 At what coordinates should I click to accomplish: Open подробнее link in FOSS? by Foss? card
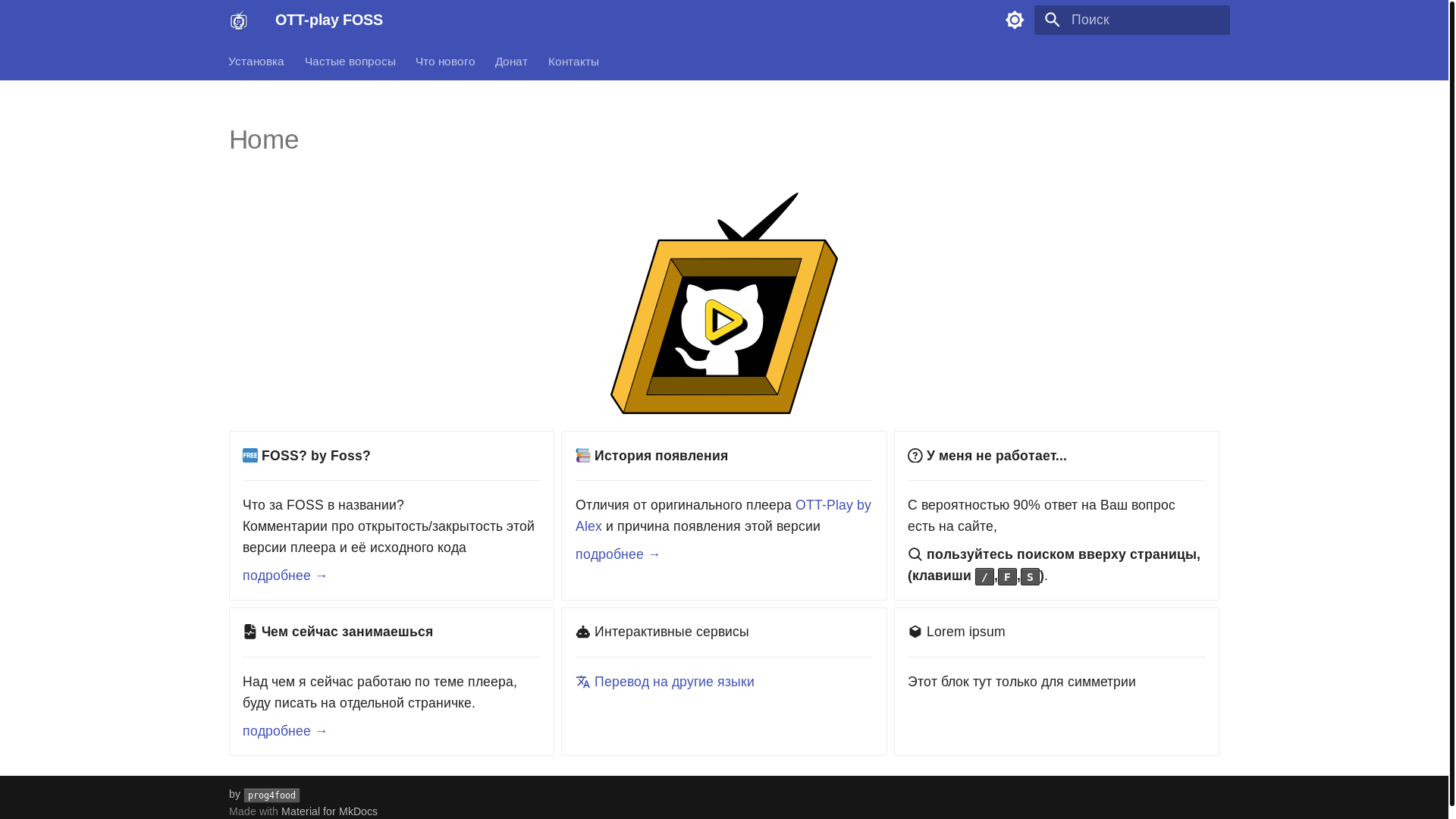[285, 576]
